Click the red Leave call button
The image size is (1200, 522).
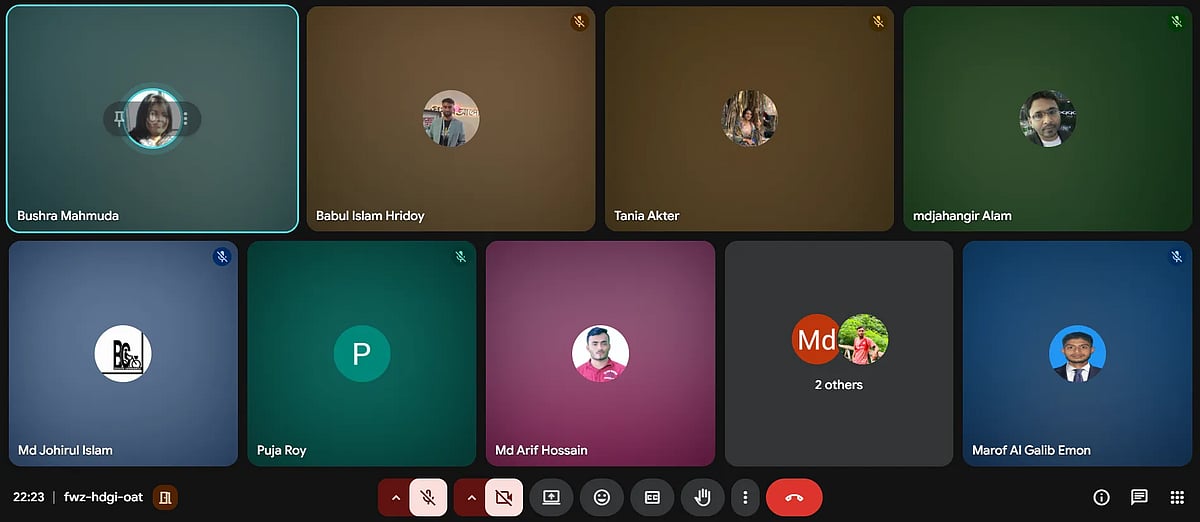point(794,497)
